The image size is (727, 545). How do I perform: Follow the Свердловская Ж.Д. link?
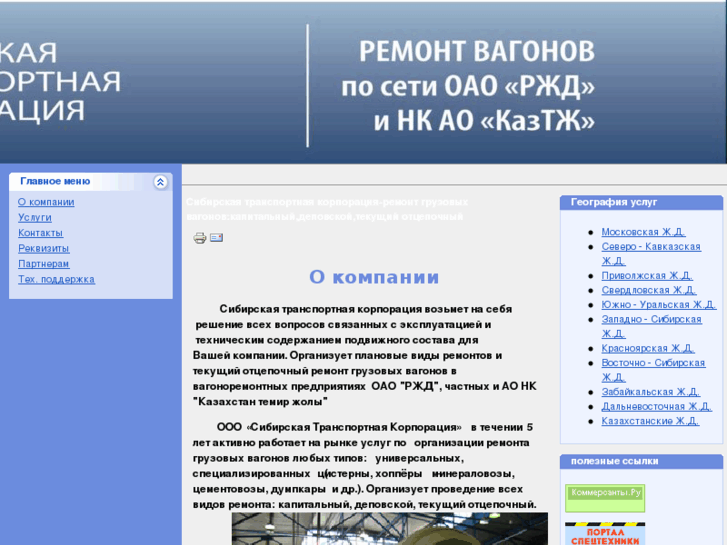click(x=649, y=290)
